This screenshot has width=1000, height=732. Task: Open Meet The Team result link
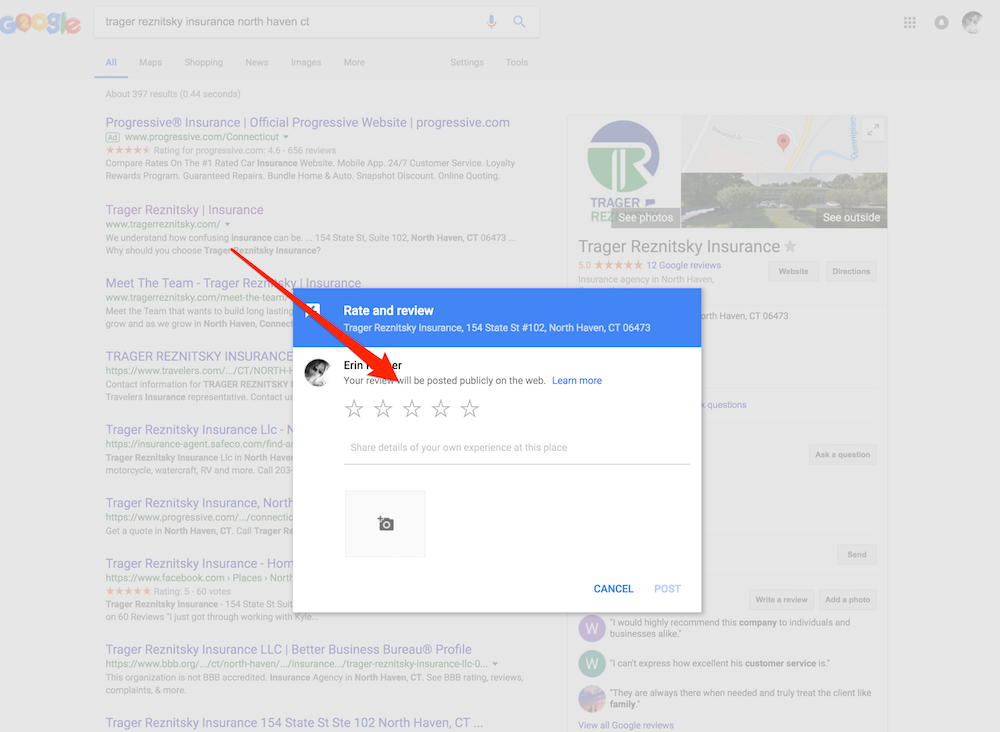tap(233, 283)
